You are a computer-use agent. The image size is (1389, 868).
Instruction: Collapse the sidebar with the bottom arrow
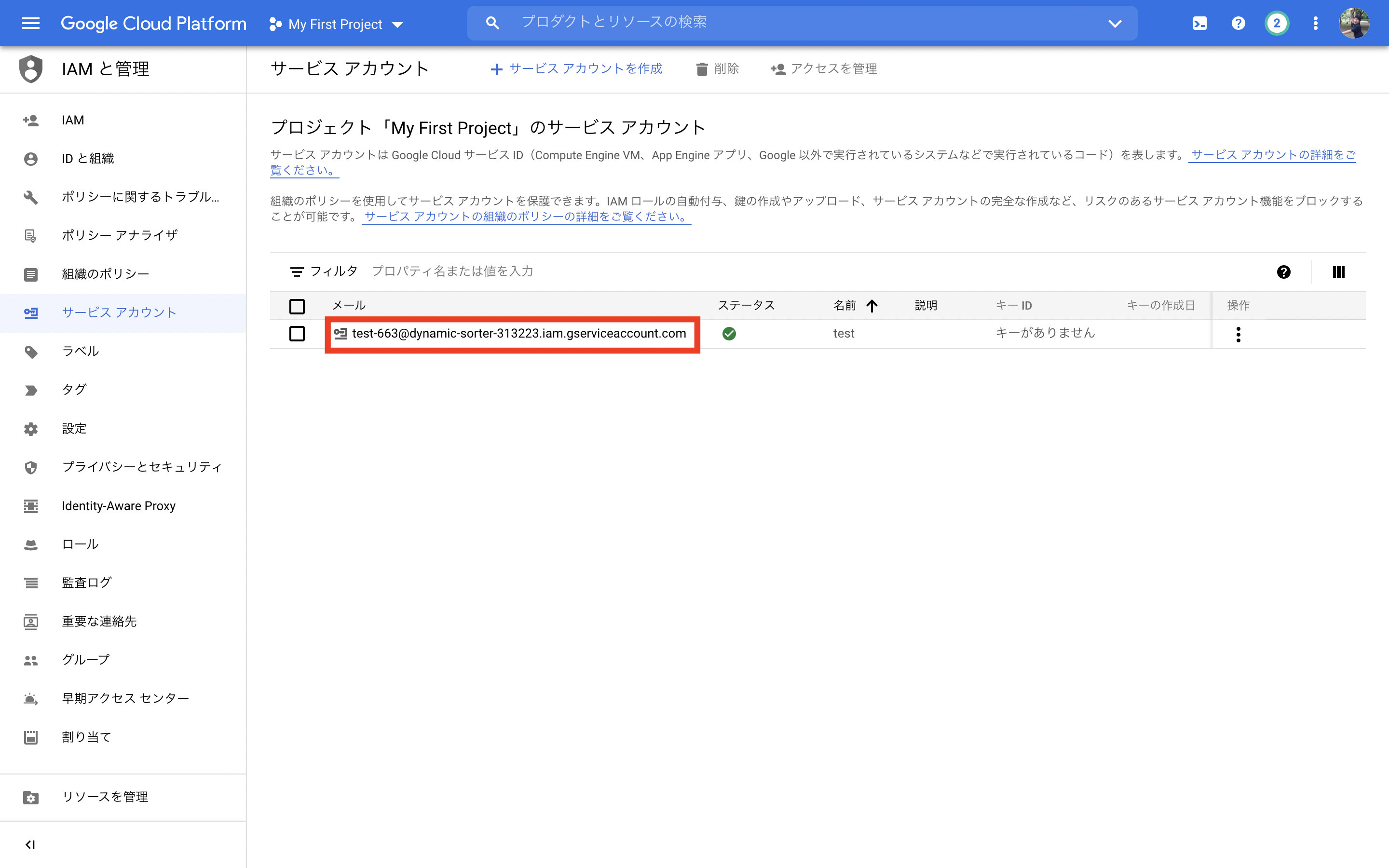(30, 844)
